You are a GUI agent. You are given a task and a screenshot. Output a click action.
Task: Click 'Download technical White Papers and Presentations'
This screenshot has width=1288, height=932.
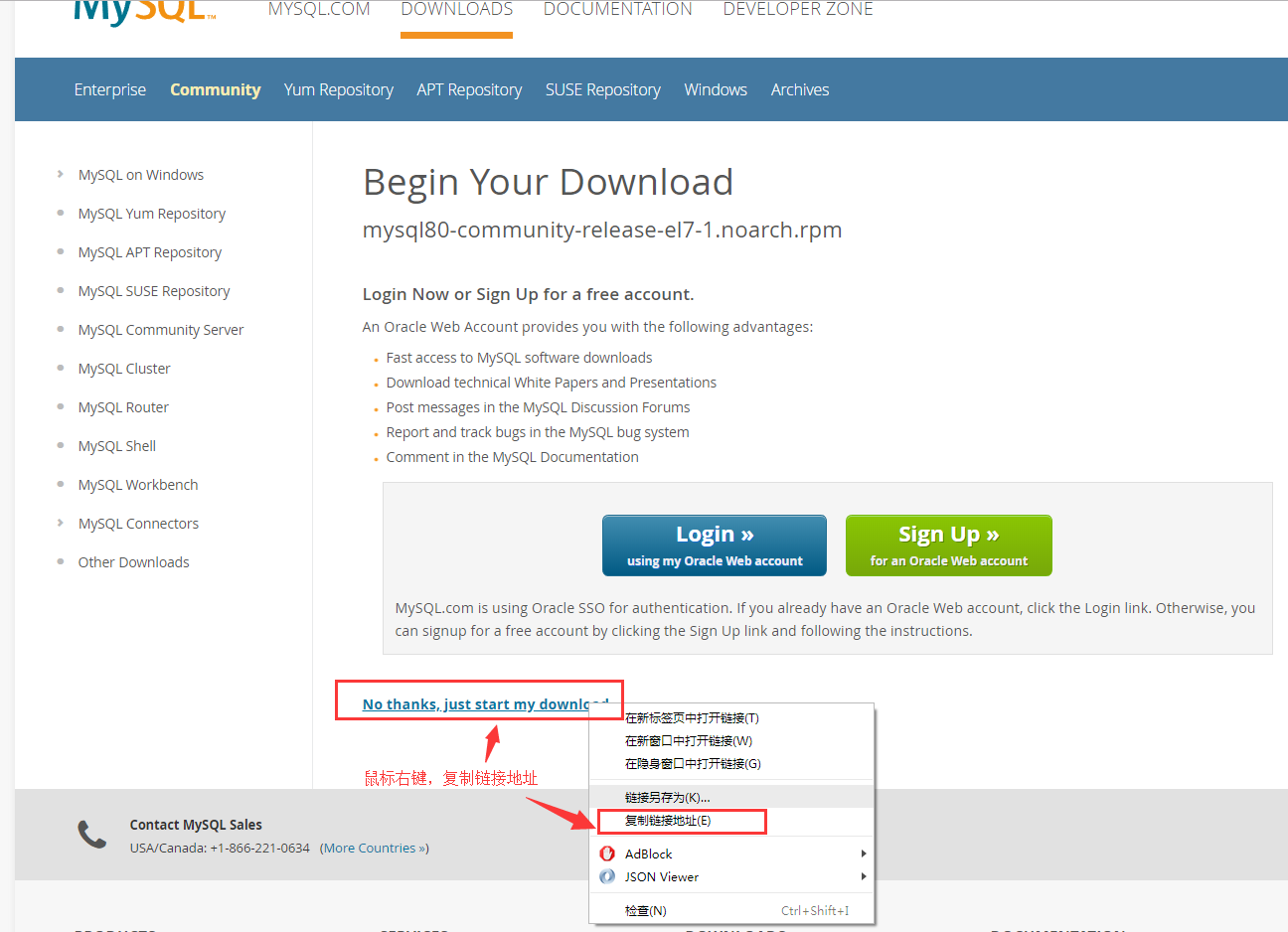pyautogui.click(x=552, y=383)
